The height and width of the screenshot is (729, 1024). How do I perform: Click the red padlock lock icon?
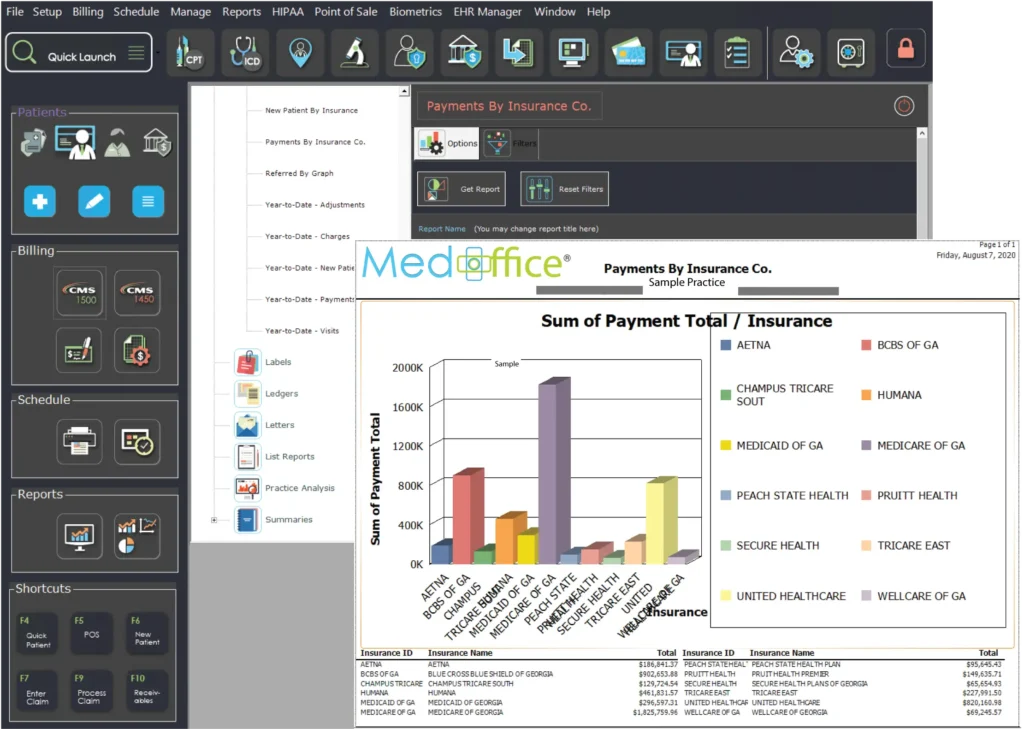(906, 49)
